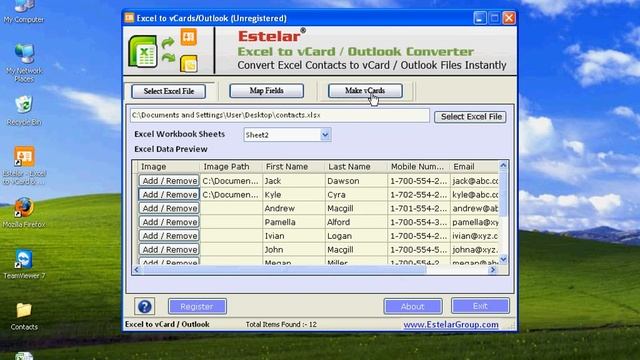Click the Excel file path field
Image resolution: width=640 pixels, height=360 pixels.
click(280, 115)
